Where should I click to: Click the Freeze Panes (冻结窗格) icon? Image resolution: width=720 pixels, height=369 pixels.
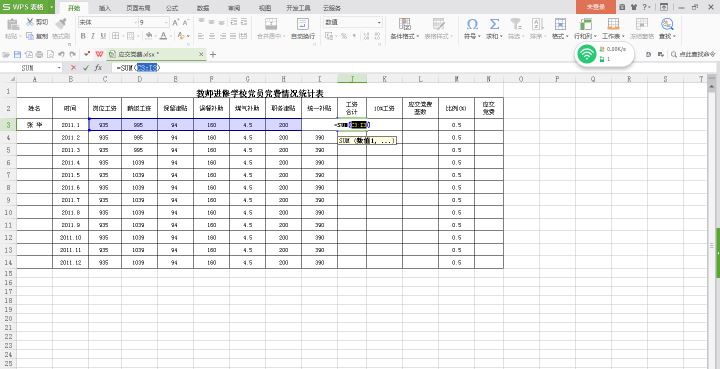641,24
